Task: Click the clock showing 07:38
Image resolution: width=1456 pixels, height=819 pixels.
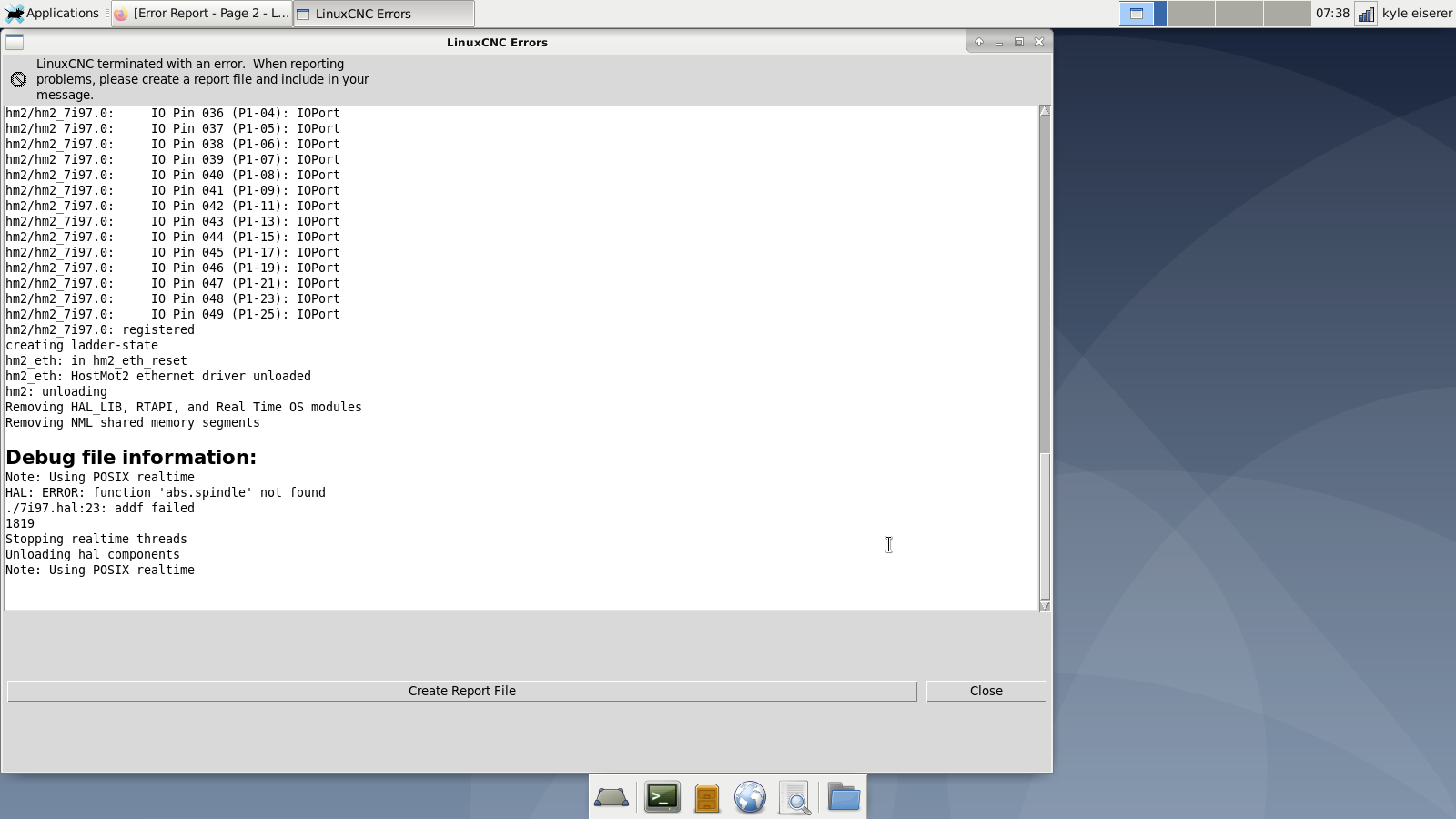Action: tap(1332, 13)
